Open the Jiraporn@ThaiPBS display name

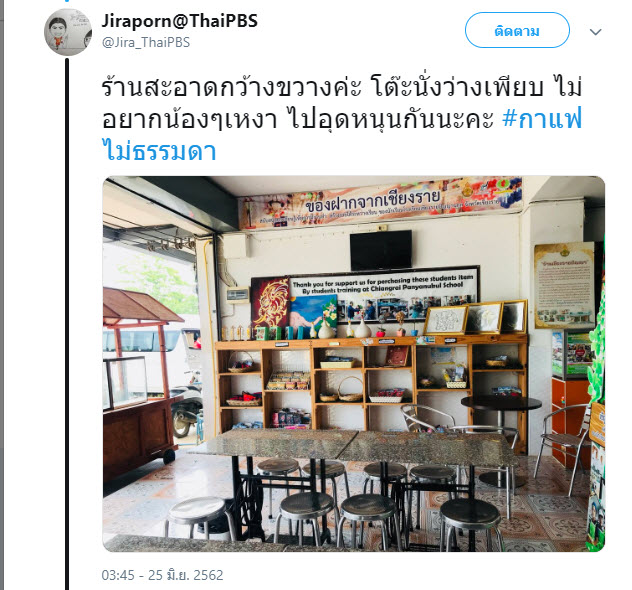179,21
